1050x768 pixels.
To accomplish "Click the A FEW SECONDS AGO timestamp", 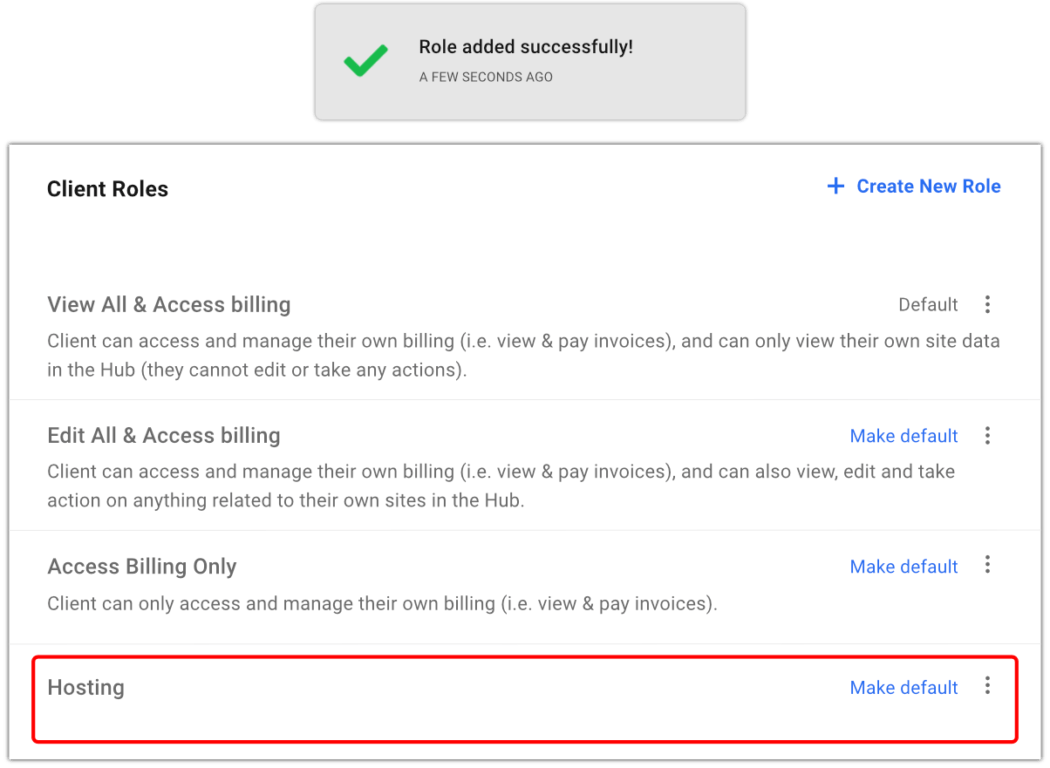I will (x=485, y=77).
